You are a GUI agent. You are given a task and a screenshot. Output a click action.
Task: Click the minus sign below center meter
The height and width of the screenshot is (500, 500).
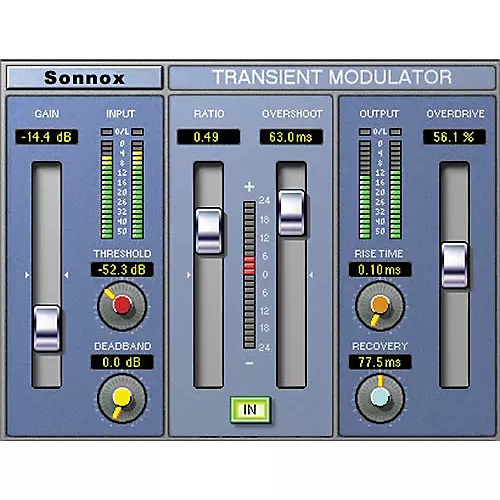pos(249,363)
